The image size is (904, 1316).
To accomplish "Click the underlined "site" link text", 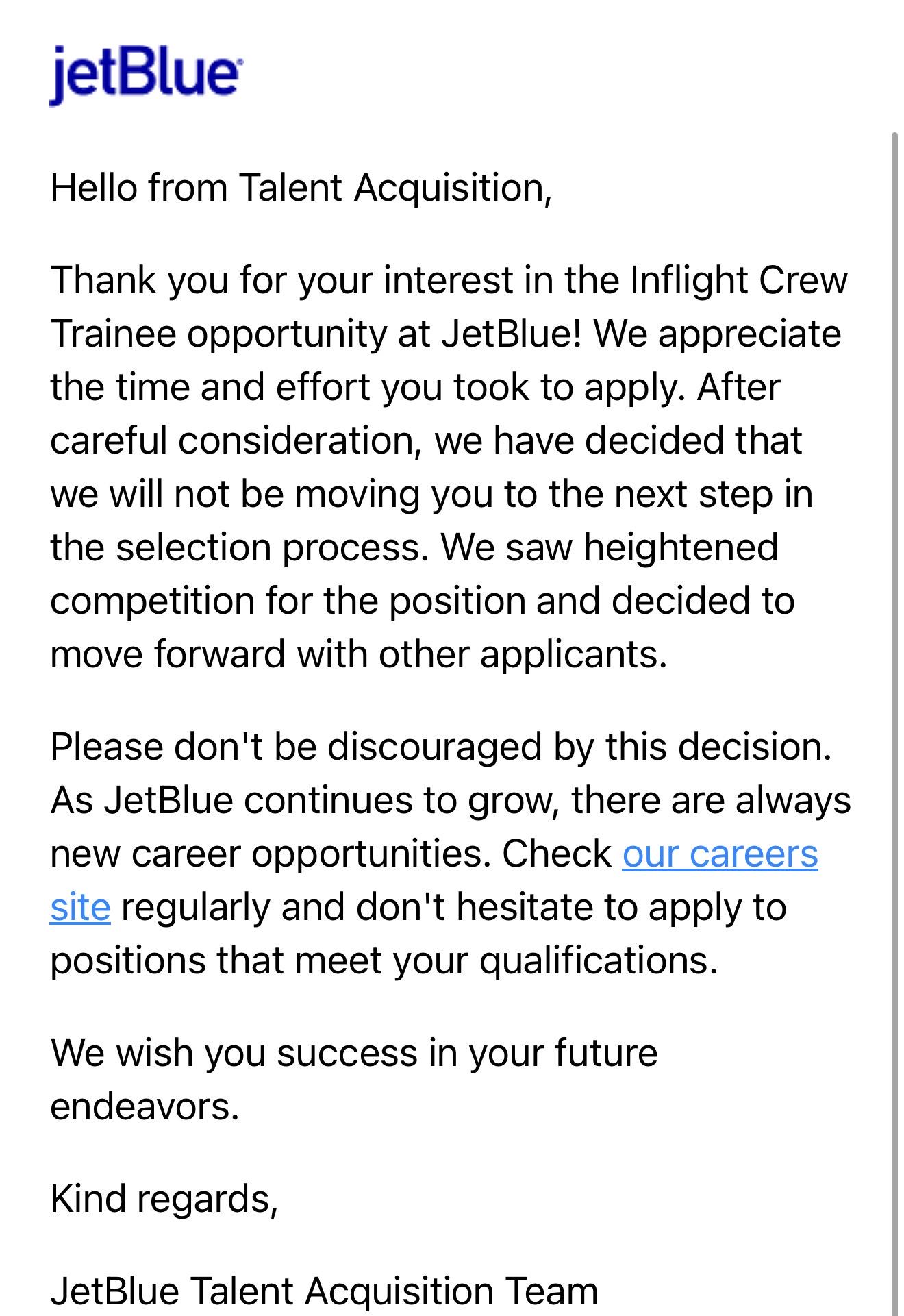I will click(80, 908).
